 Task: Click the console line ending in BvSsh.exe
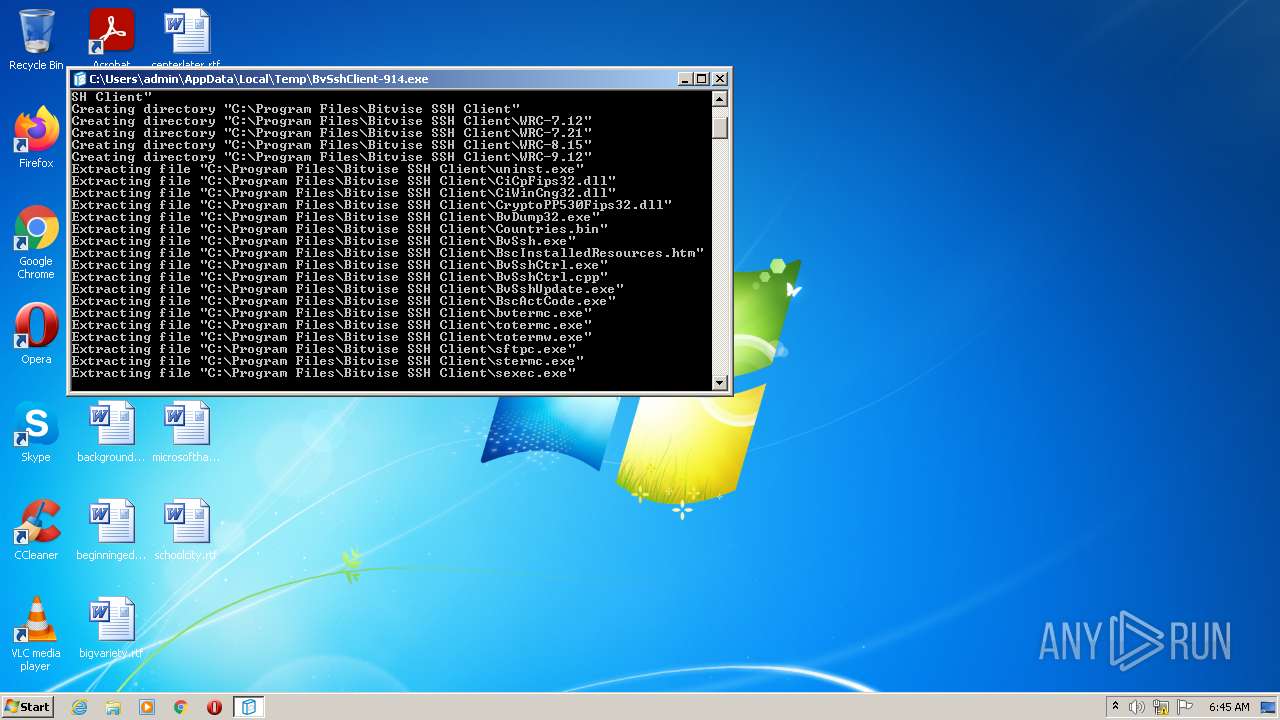[324, 241]
